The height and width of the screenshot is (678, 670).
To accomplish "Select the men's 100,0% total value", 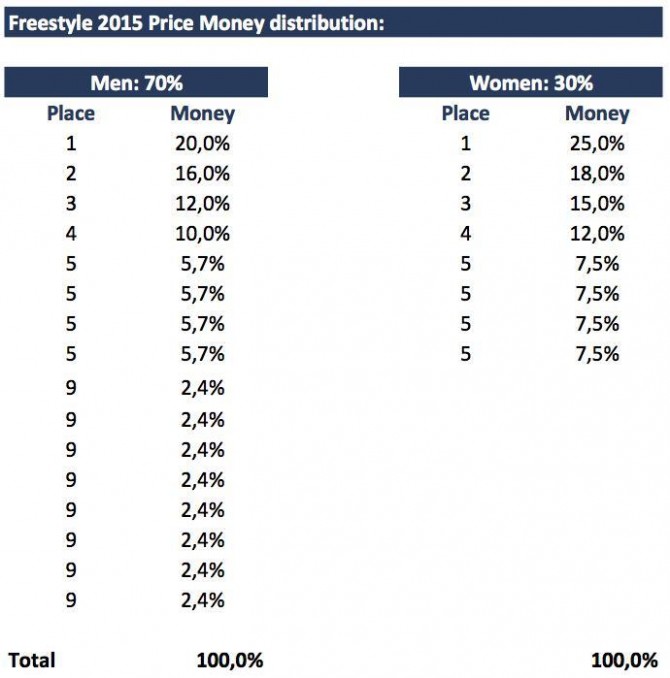I will 229,660.
